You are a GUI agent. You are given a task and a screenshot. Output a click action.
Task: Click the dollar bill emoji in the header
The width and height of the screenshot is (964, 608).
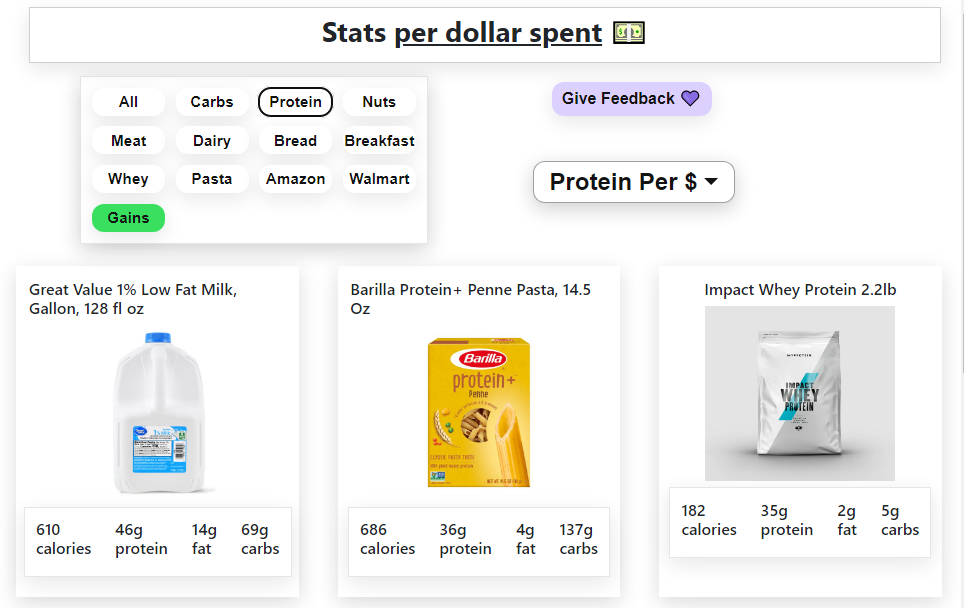tap(629, 33)
